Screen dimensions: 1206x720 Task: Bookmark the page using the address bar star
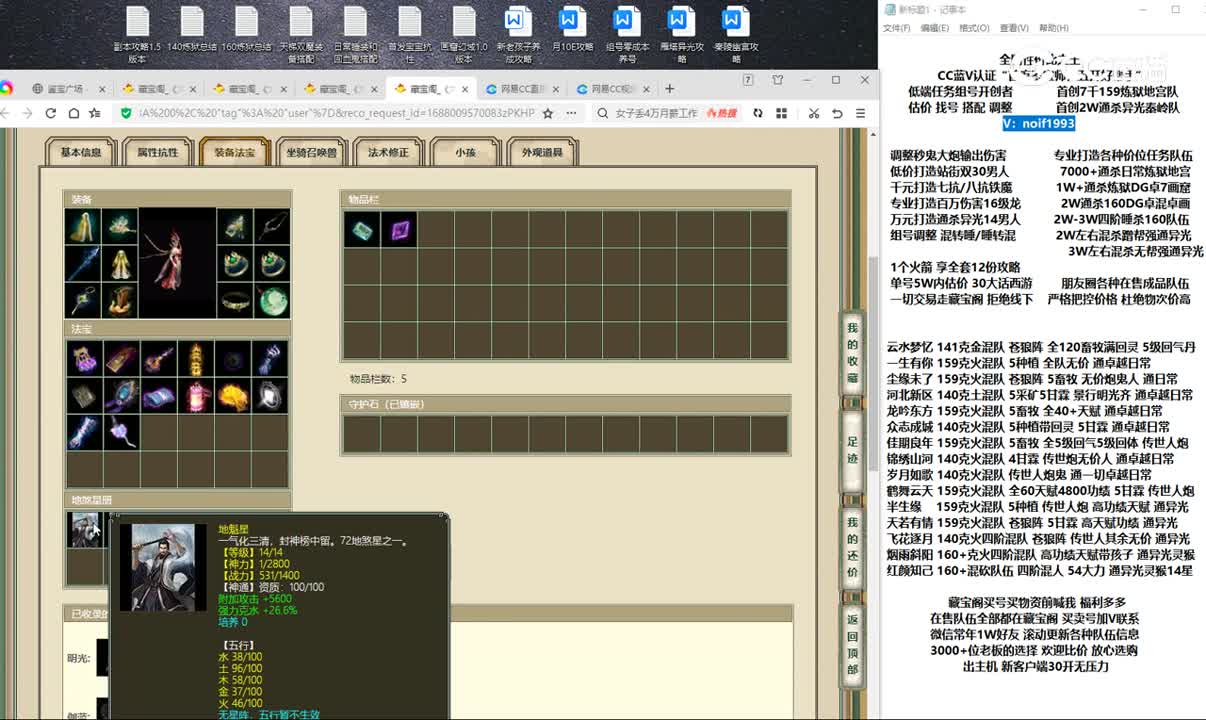tap(548, 113)
